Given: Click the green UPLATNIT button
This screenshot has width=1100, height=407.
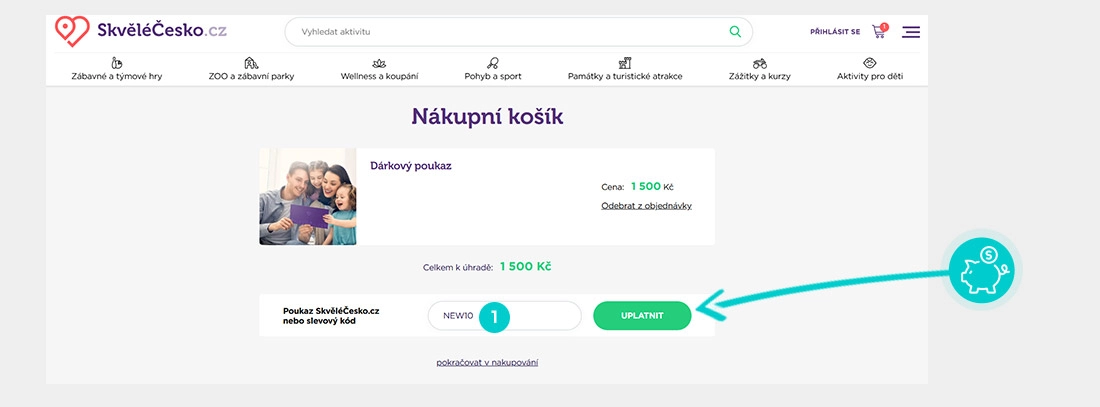Looking at the screenshot, I should point(642,316).
